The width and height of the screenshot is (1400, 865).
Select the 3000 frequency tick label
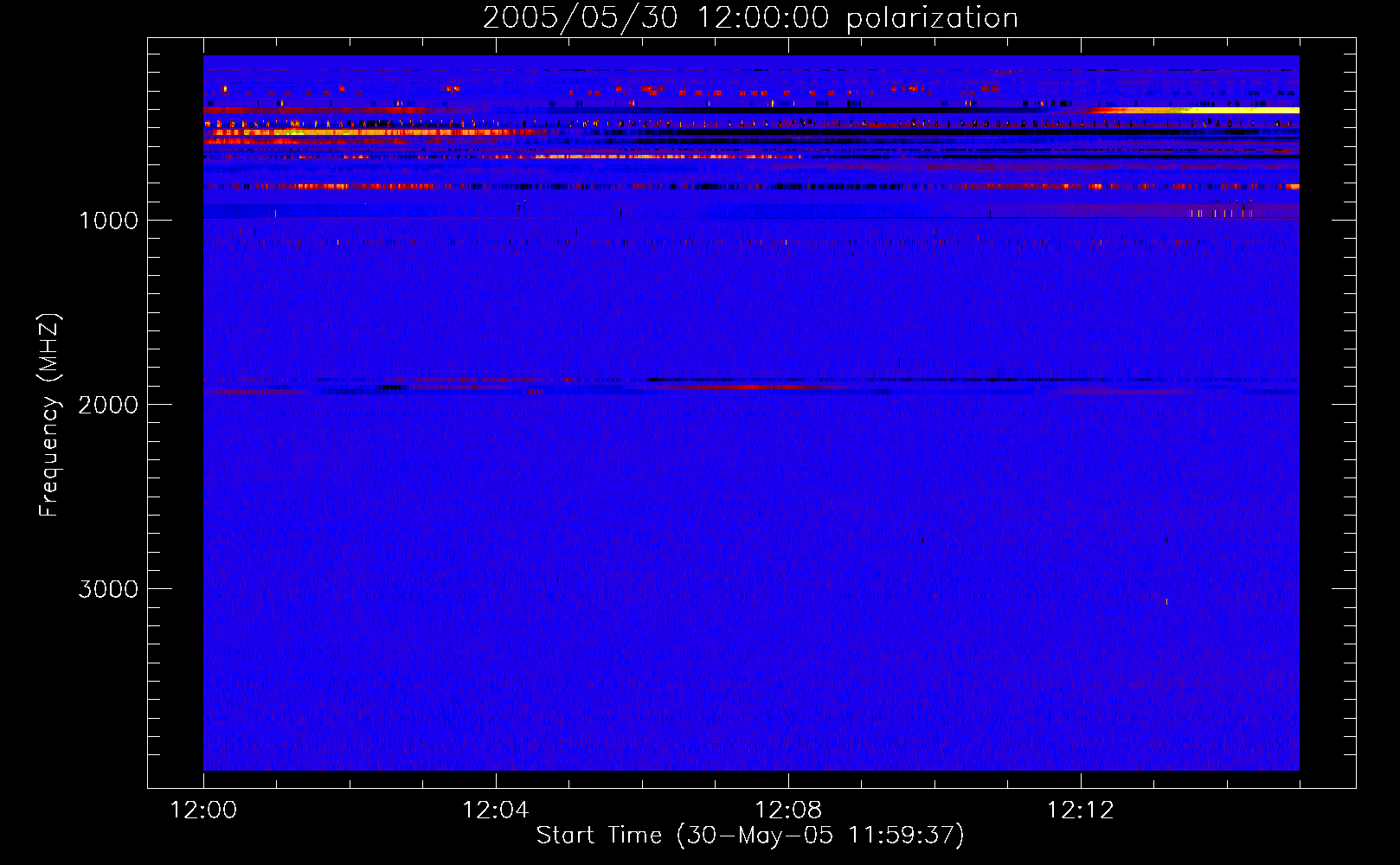click(108, 589)
